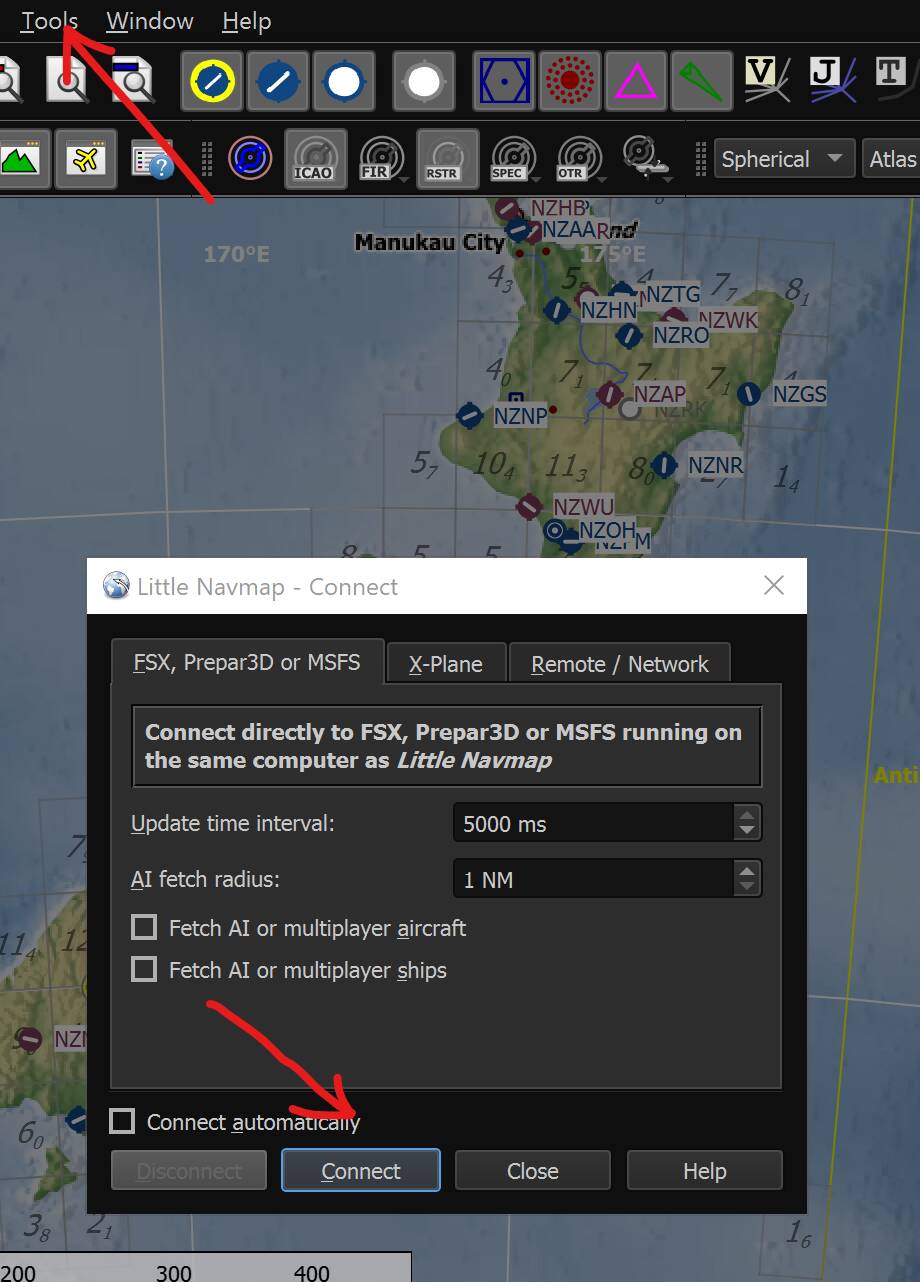Toggle airspaces blue radar master icon

250,158
